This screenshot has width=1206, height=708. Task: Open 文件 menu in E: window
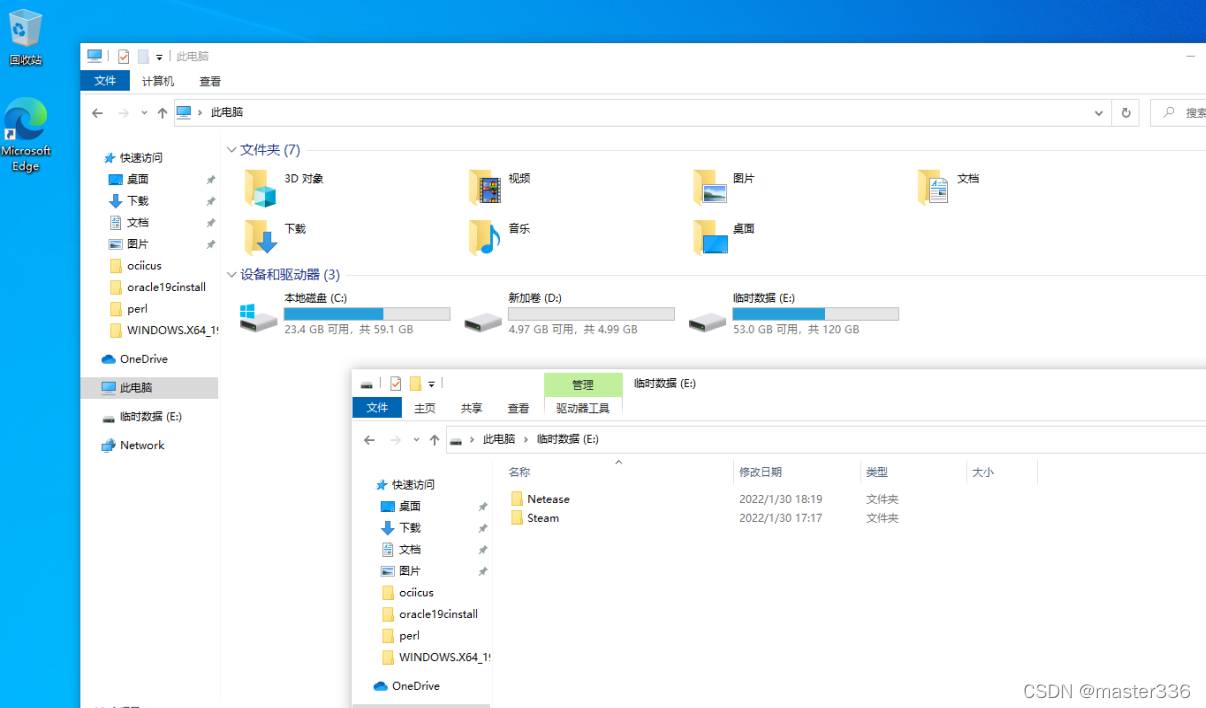coord(377,408)
